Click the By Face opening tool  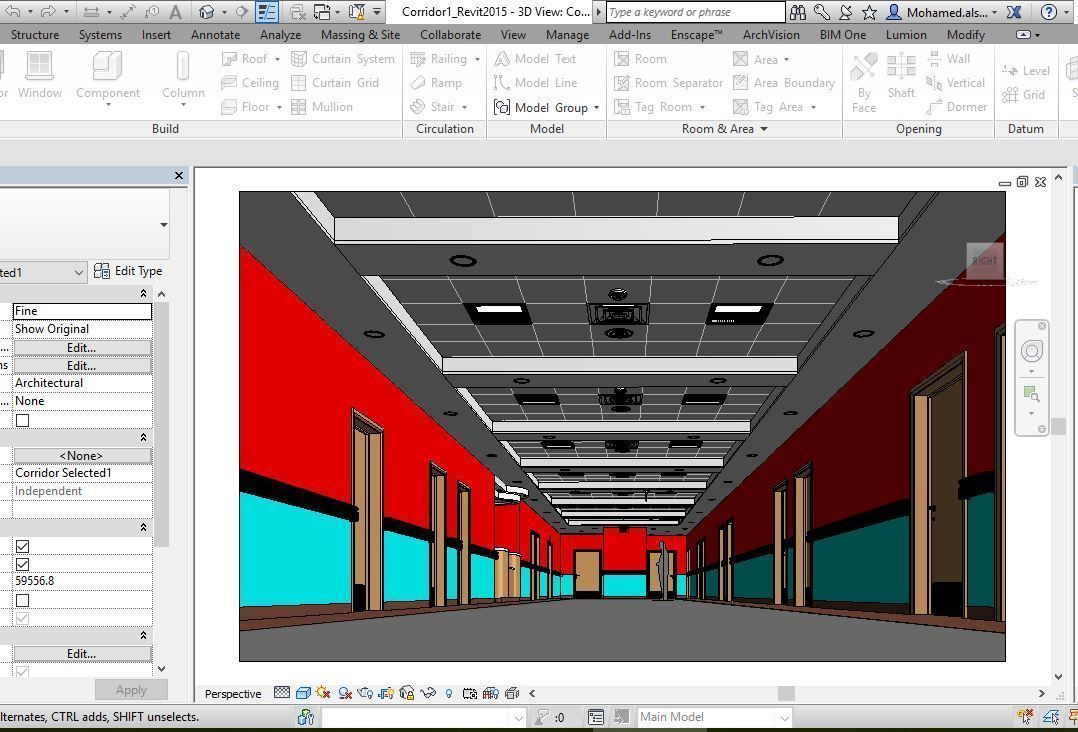[x=864, y=82]
